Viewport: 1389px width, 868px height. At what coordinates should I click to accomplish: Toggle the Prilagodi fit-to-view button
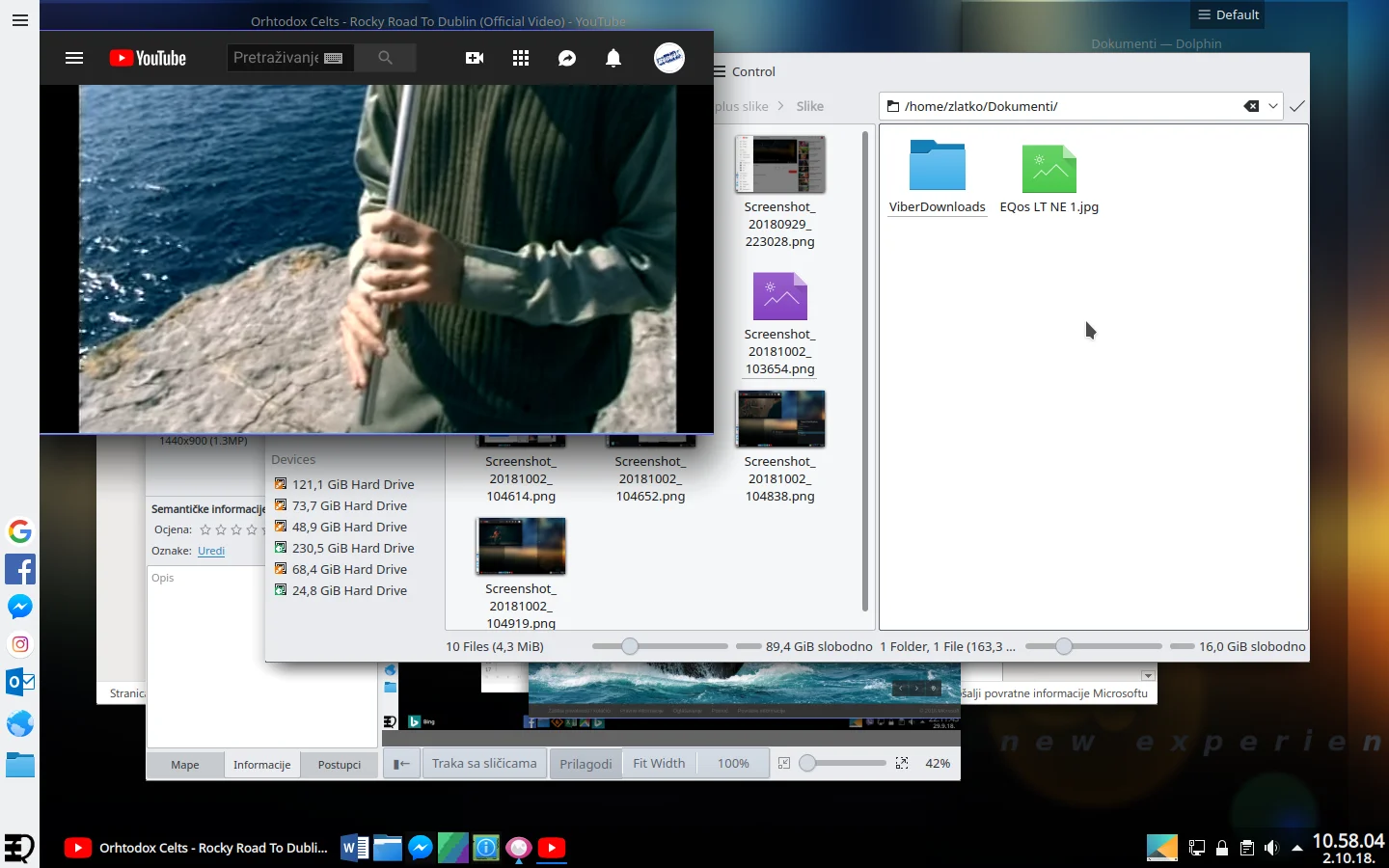tap(586, 764)
